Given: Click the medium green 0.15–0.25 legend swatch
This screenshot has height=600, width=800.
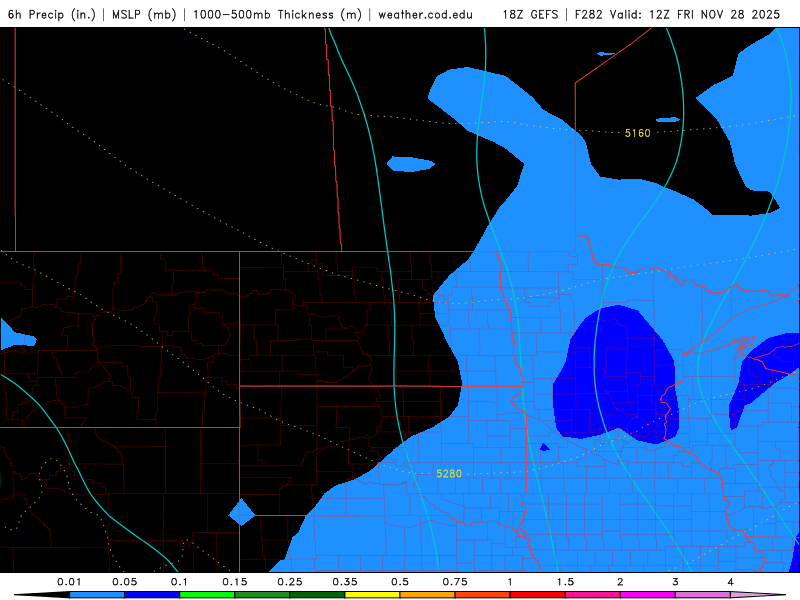Looking at the screenshot, I should (262, 595).
